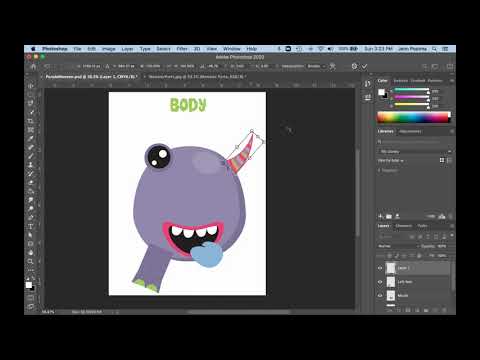
Task: Click the foreground color swatch in Color panel
Action: 381,92
